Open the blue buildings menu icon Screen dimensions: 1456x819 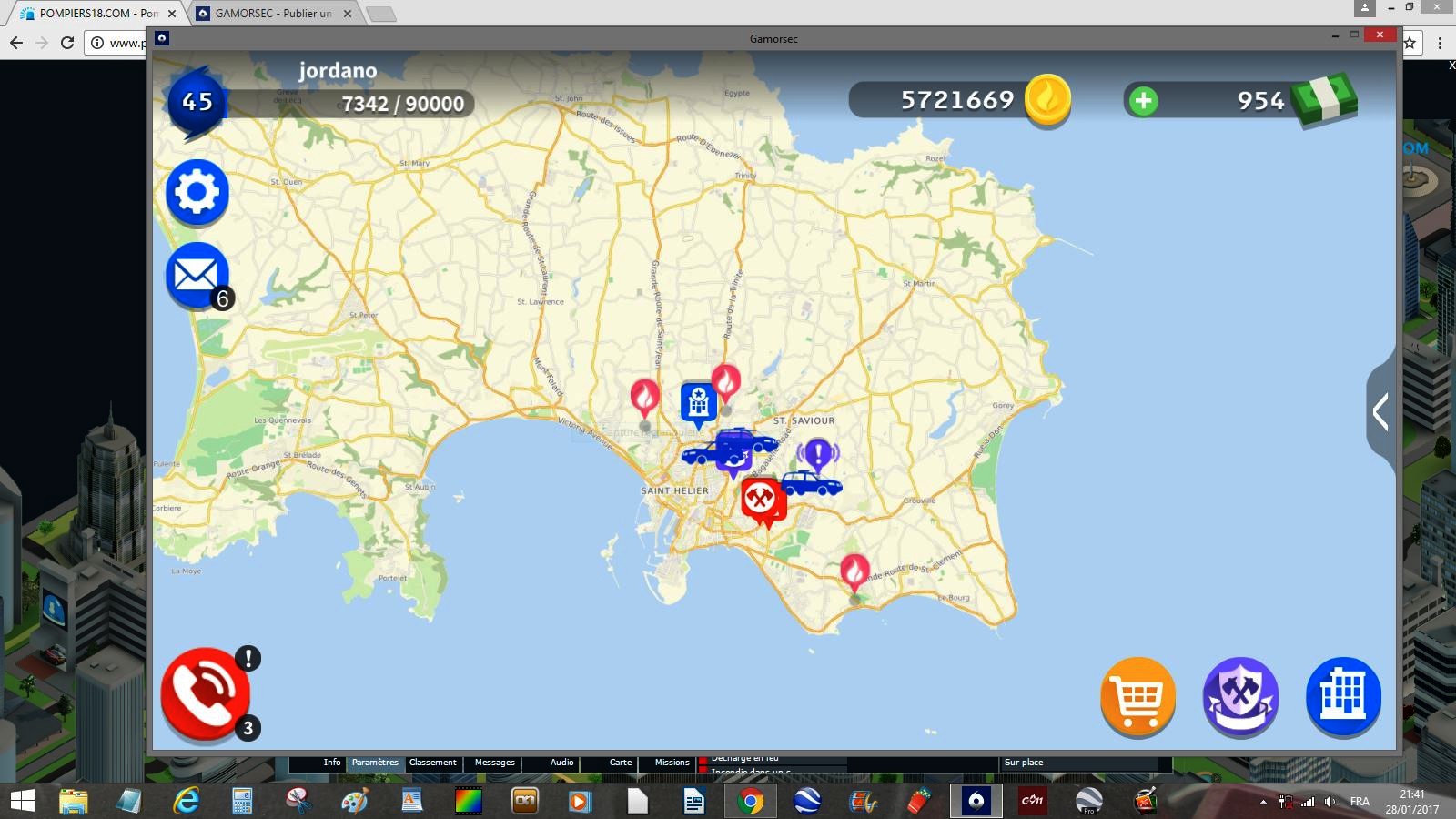pos(1343,696)
